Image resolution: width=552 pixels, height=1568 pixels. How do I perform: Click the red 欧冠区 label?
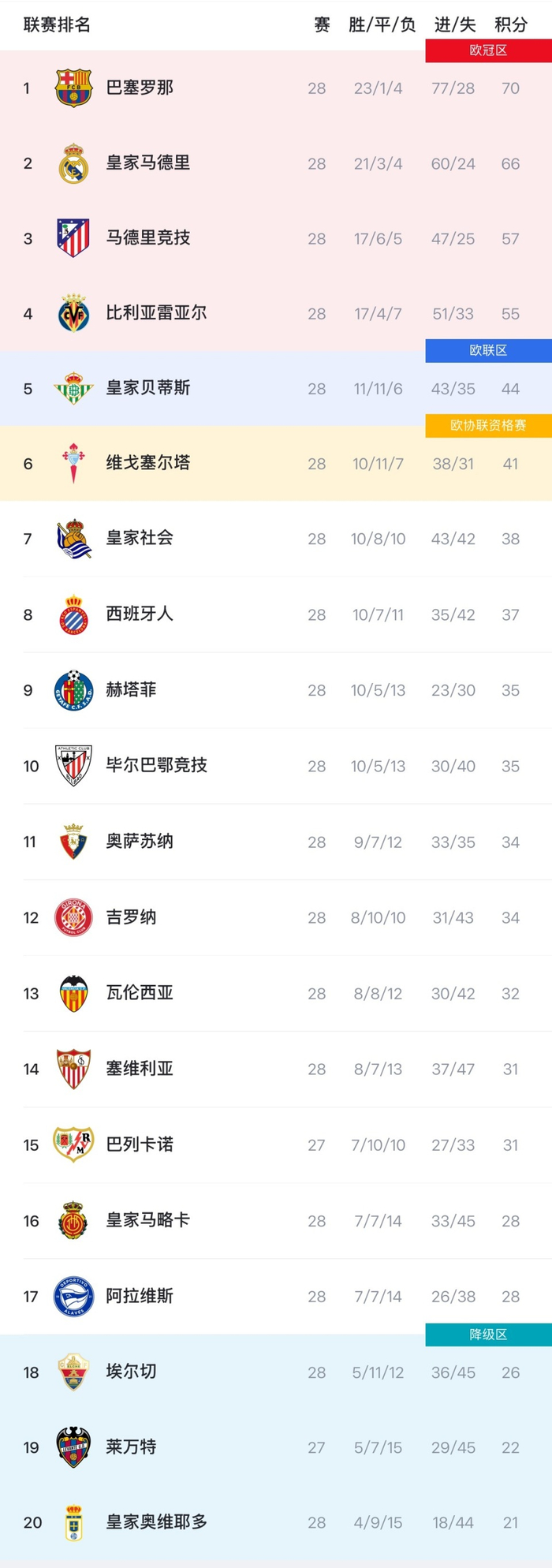[x=488, y=50]
